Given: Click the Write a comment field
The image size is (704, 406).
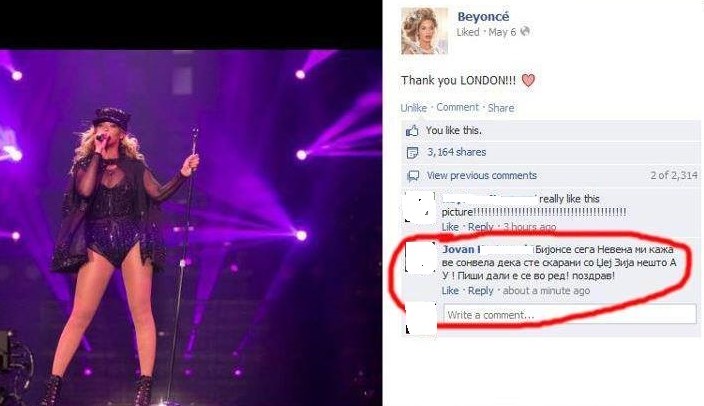Looking at the screenshot, I should point(570,314).
